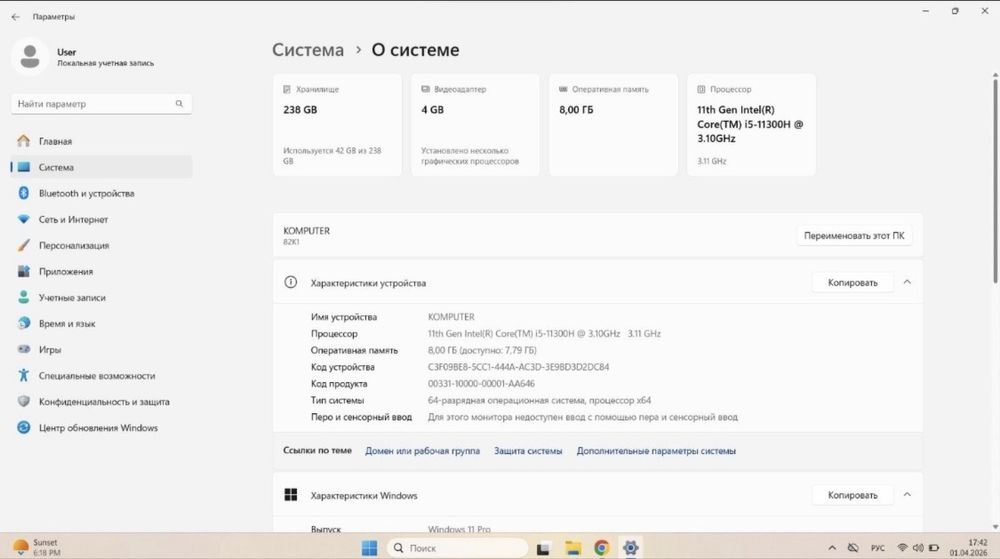Viewport: 1000px width, 559px height.
Task: Open the Хранилище 238 GB card
Action: [x=337, y=125]
